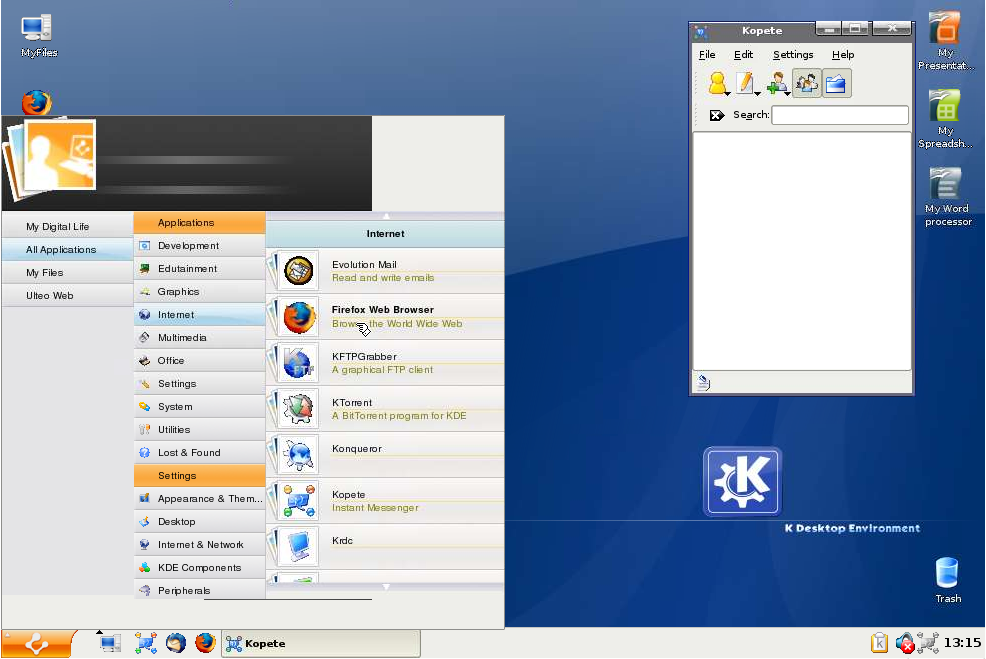Launch KTorrent BitTorrent program entry
The height and width of the screenshot is (659, 986).
click(385, 409)
